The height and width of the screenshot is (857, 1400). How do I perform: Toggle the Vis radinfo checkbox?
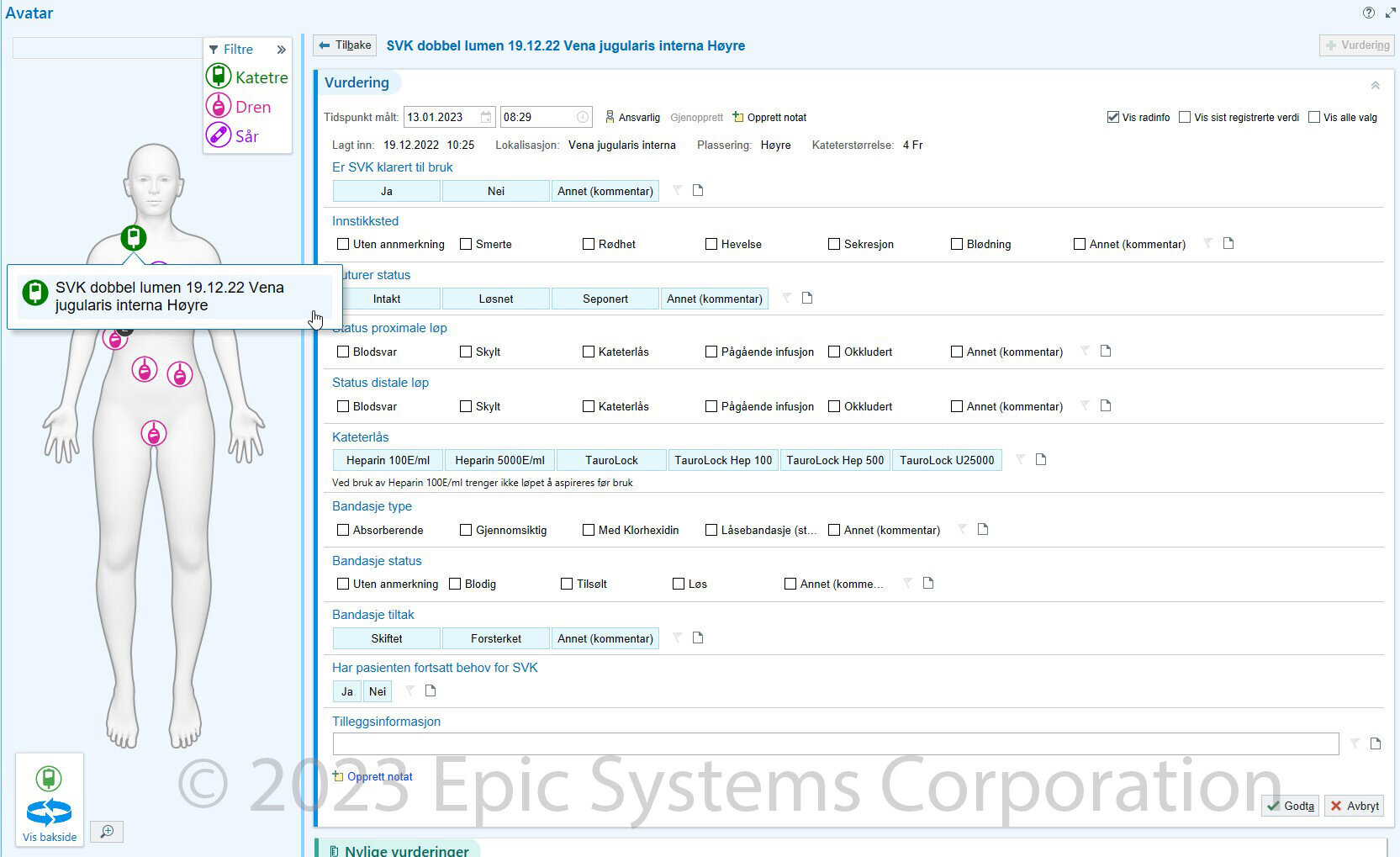(x=1113, y=118)
